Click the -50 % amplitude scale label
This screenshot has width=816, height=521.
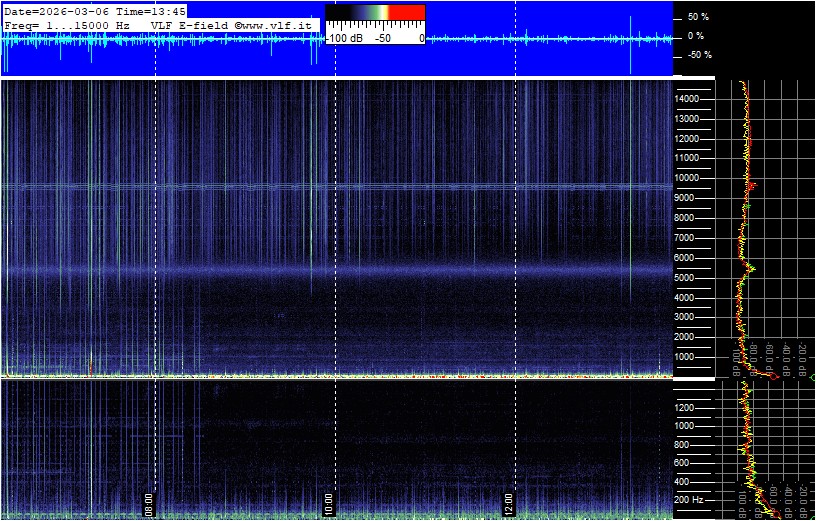(697, 55)
